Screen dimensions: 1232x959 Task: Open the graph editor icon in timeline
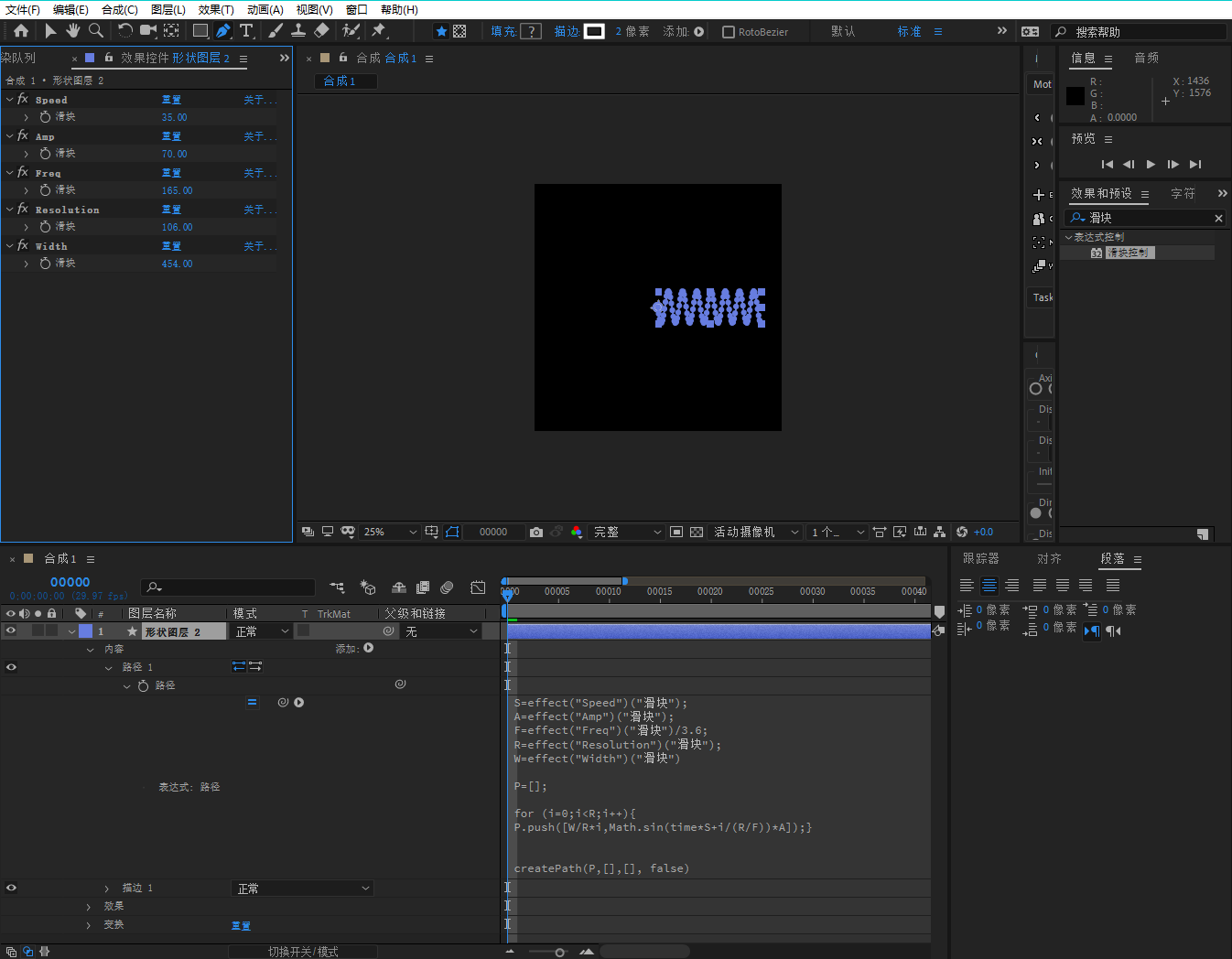click(x=478, y=587)
